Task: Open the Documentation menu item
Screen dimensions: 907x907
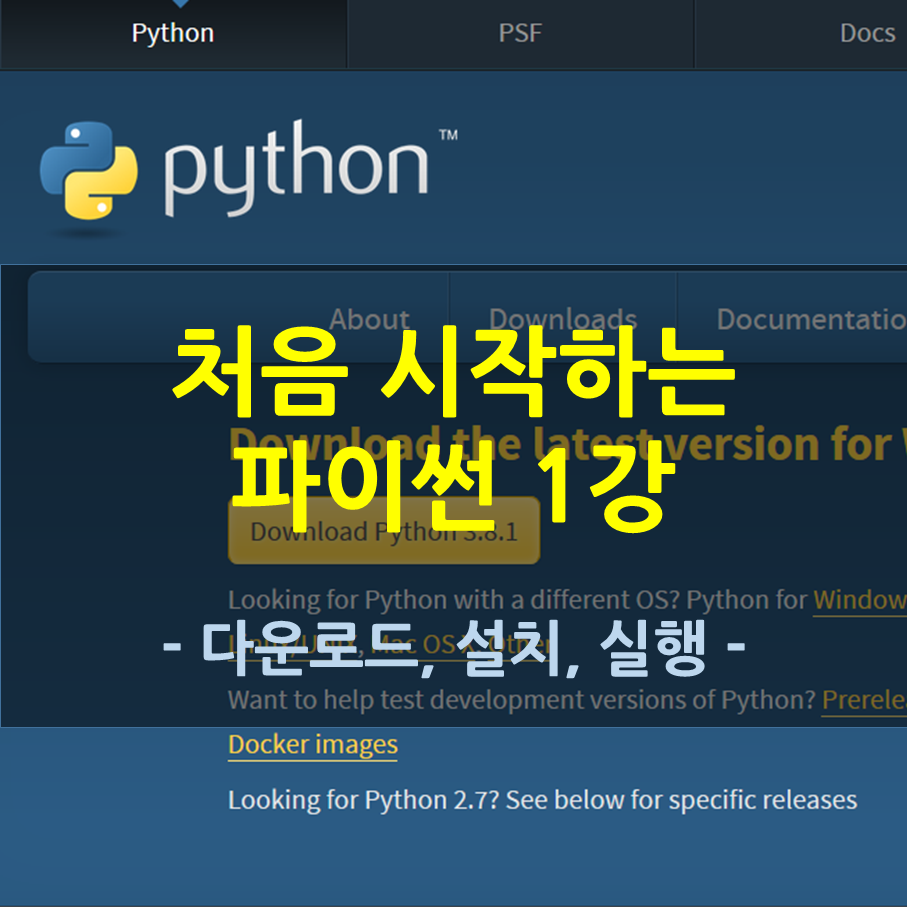Action: (812, 319)
